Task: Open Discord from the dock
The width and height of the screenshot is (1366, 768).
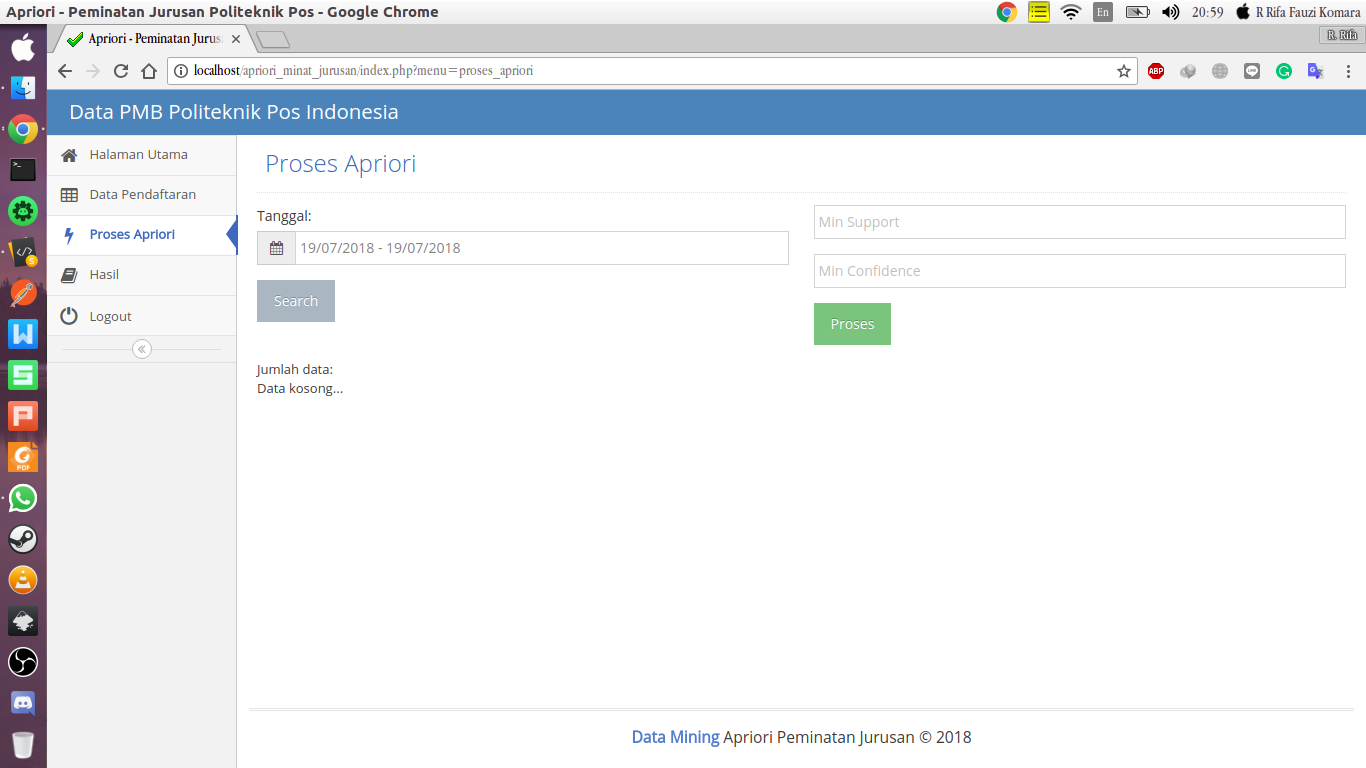Action: pyautogui.click(x=23, y=703)
